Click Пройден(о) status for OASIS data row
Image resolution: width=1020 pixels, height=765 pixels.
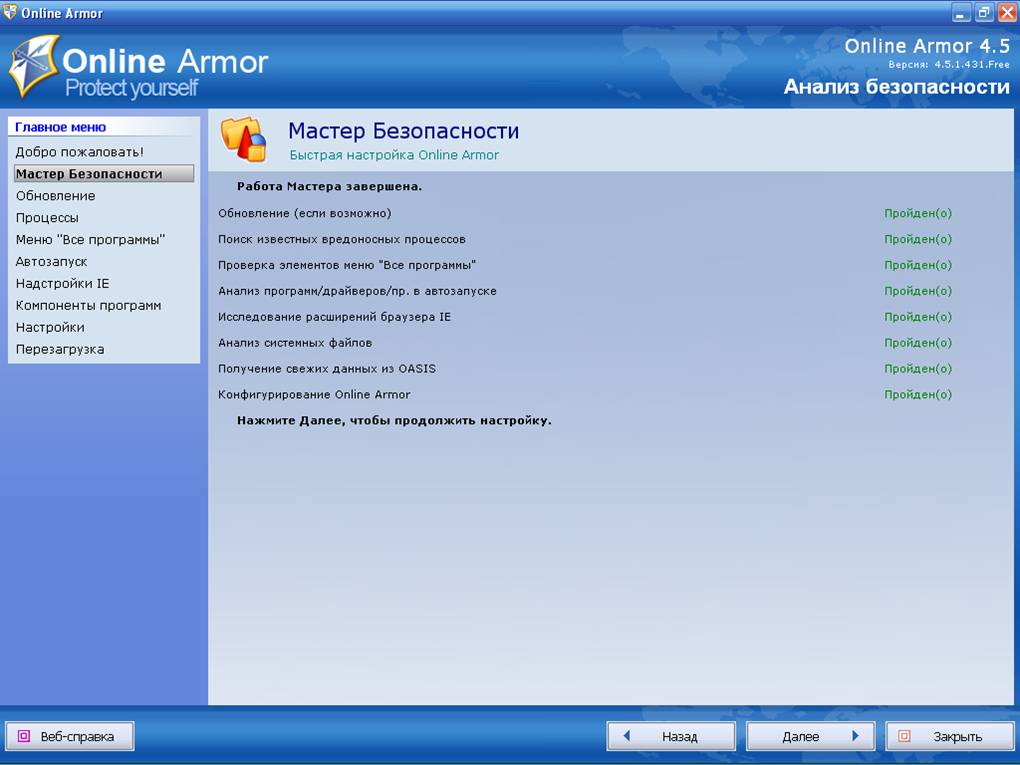tap(918, 369)
